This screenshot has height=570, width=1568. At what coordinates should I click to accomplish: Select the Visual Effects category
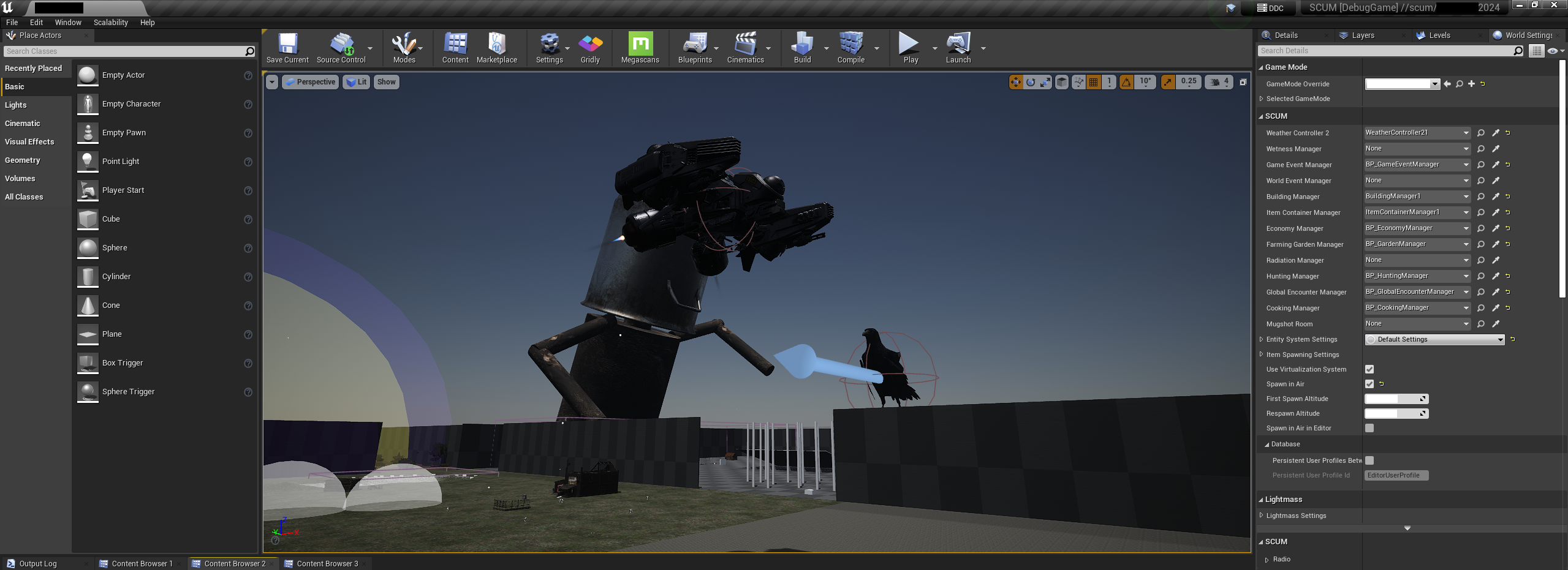29,142
